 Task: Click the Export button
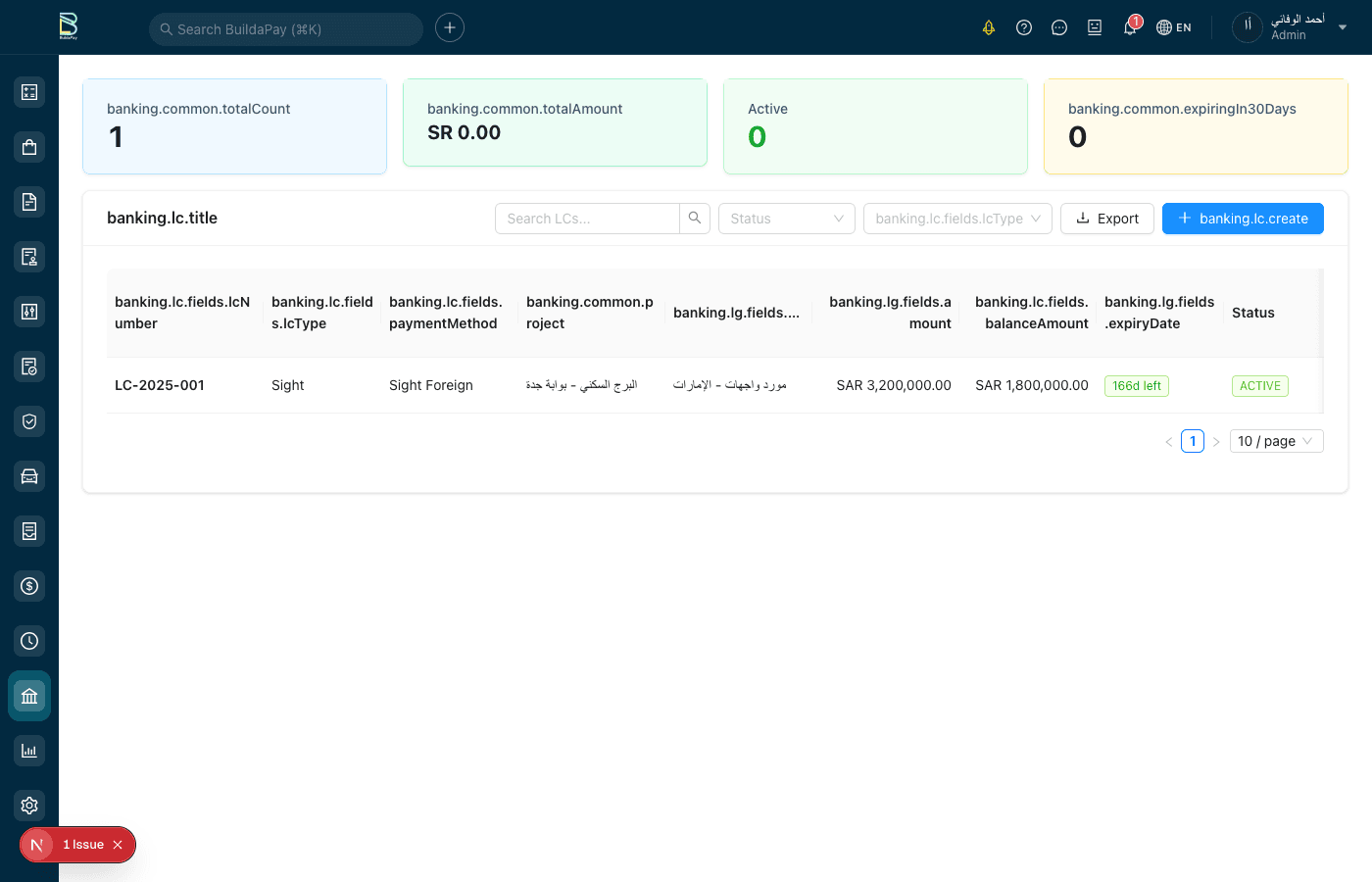[1107, 219]
